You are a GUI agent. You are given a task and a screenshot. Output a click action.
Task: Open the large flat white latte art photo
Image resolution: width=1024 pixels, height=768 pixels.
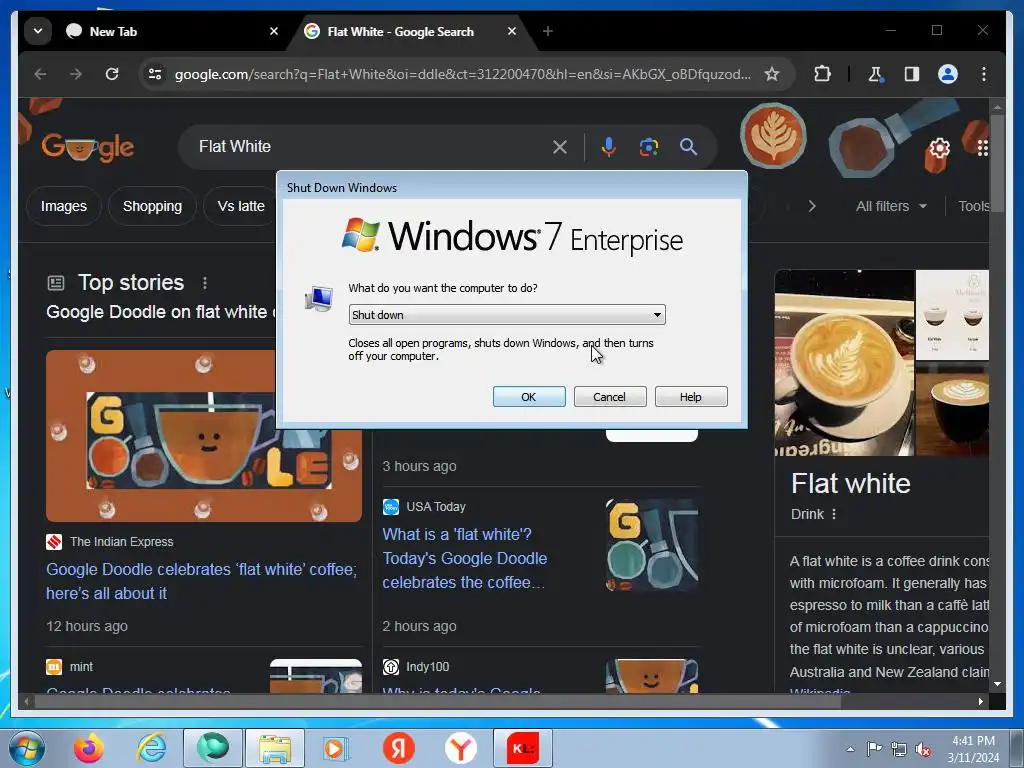click(844, 362)
